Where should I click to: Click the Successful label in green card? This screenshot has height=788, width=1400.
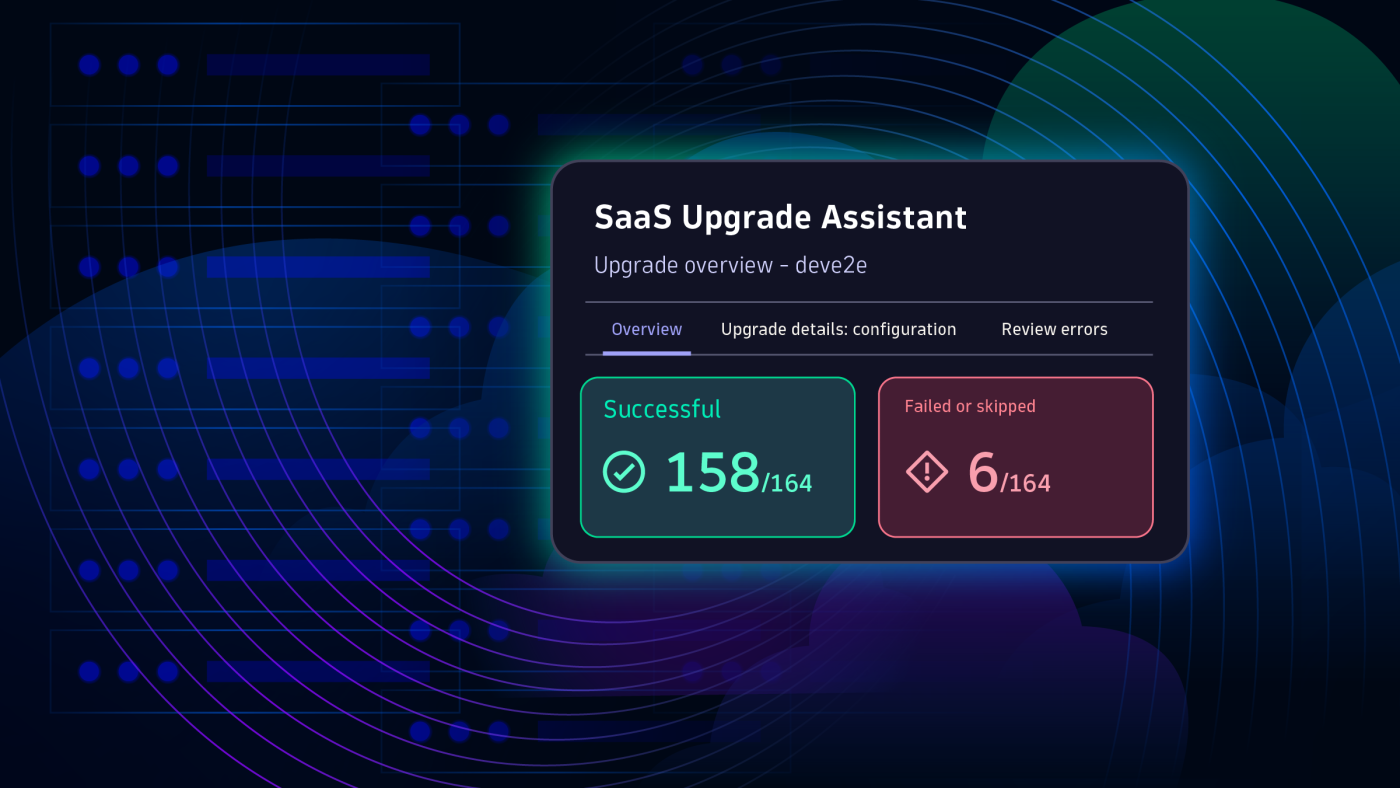(662, 409)
